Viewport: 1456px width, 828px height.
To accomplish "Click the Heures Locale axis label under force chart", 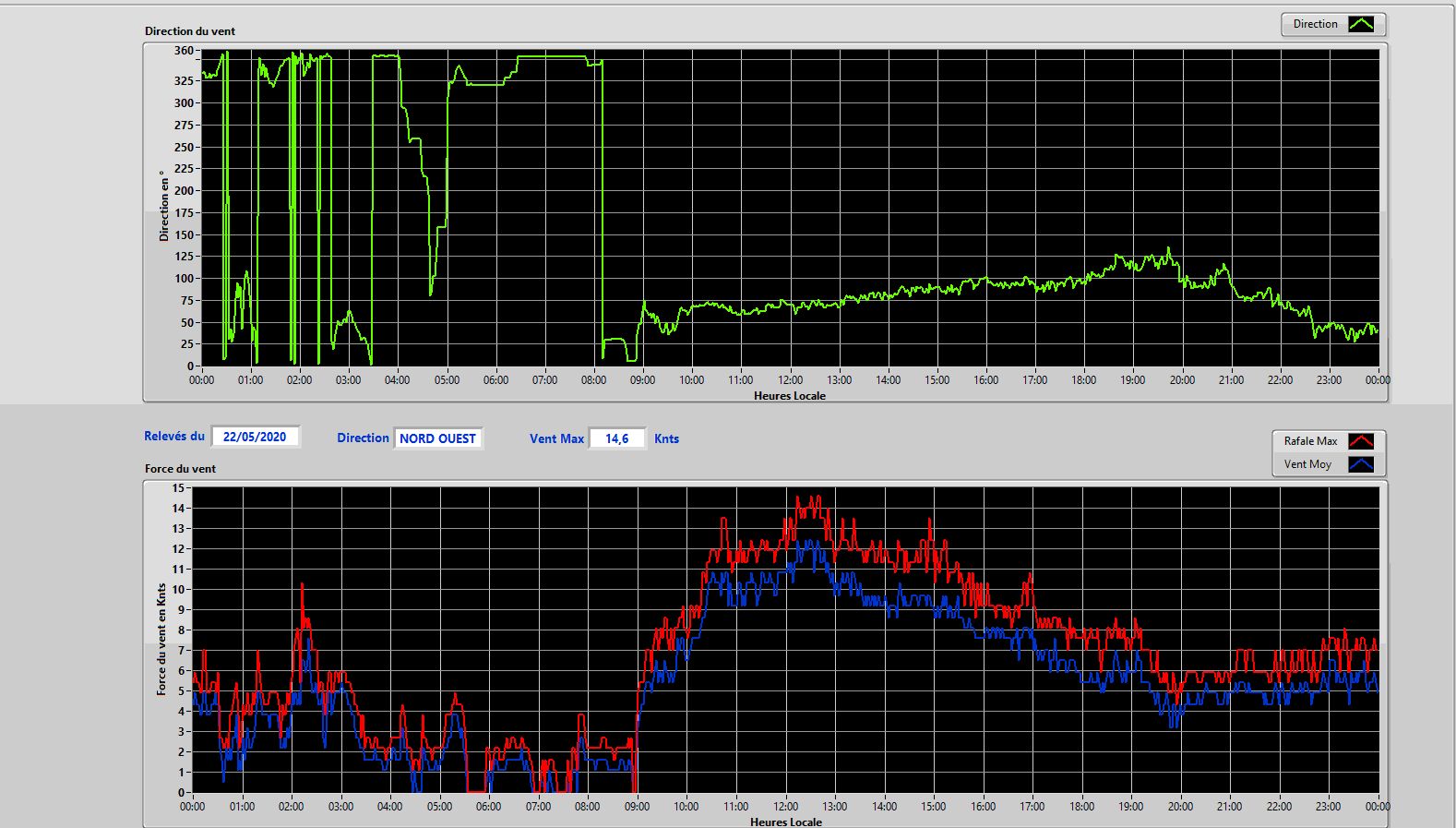I will [786, 822].
